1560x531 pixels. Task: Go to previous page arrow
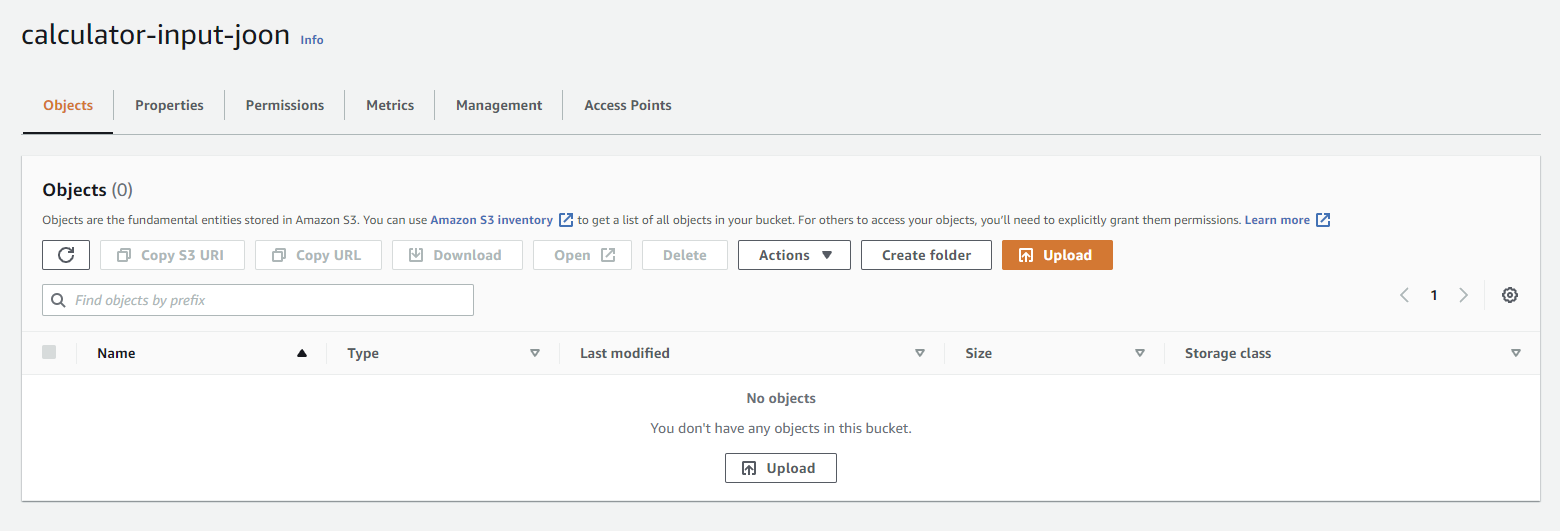(x=1404, y=295)
